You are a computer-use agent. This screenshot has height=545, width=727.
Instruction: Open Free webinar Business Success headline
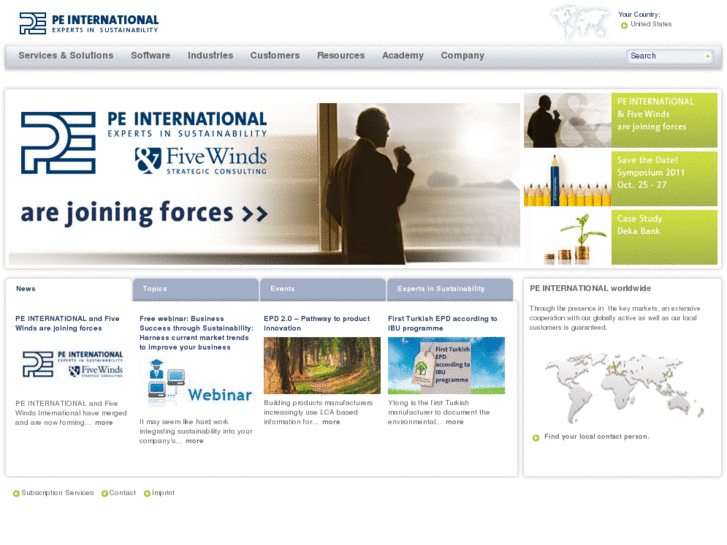(x=197, y=333)
